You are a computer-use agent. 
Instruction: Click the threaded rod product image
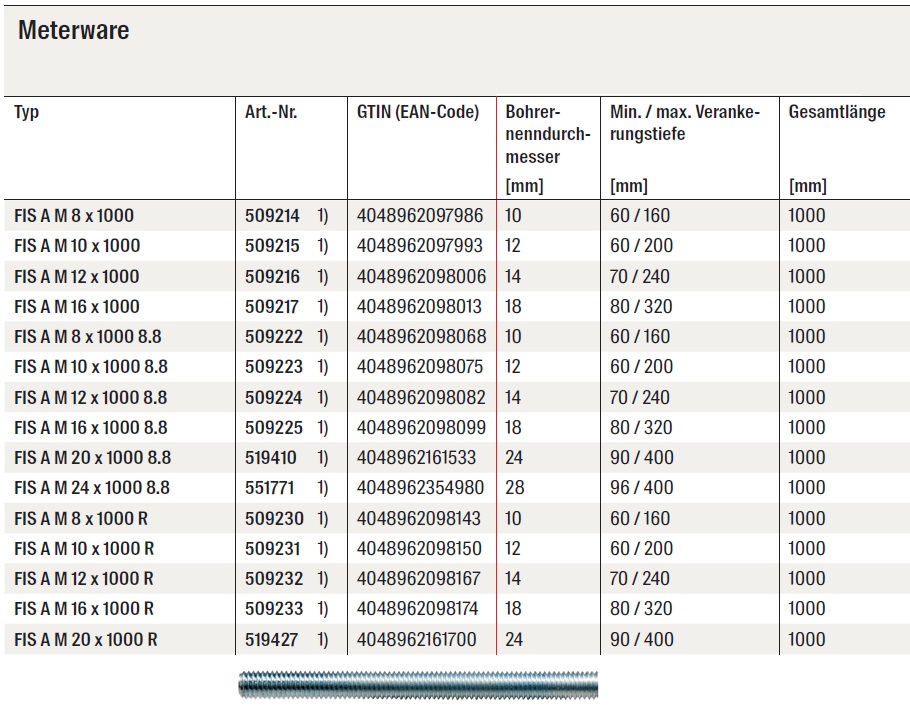click(x=418, y=684)
